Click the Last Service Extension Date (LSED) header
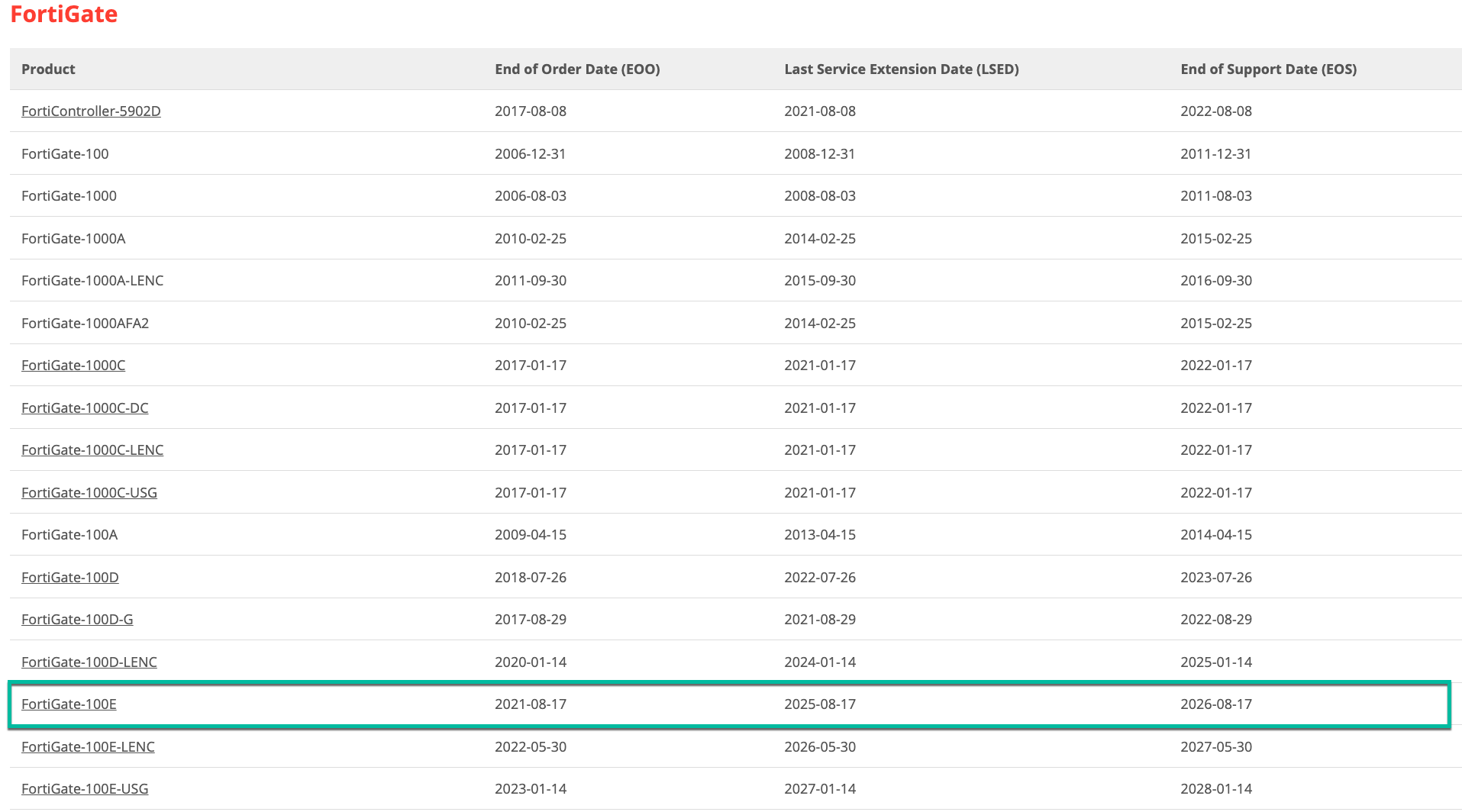 click(902, 69)
